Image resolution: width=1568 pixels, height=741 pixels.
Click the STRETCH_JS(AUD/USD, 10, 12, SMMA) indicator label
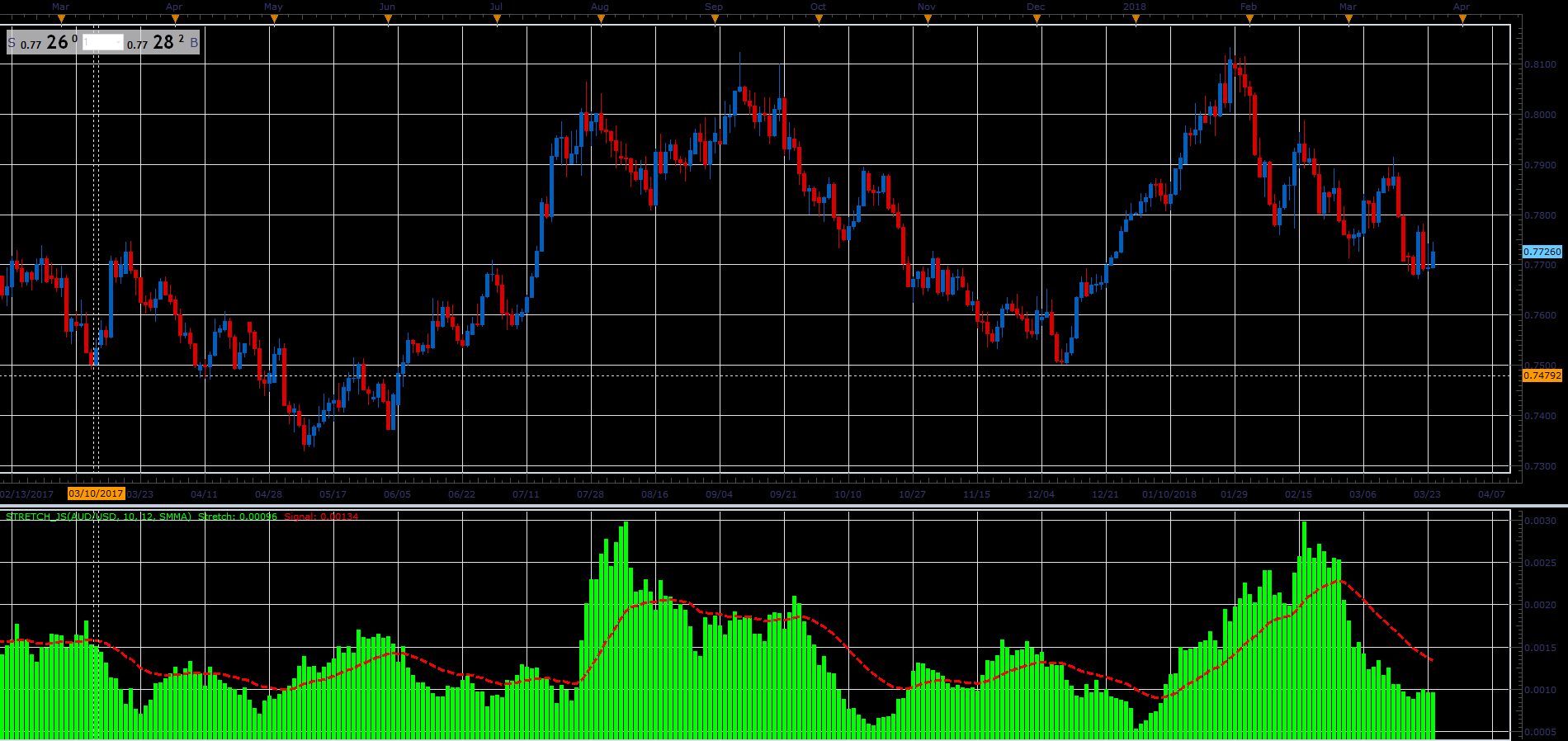(98, 517)
